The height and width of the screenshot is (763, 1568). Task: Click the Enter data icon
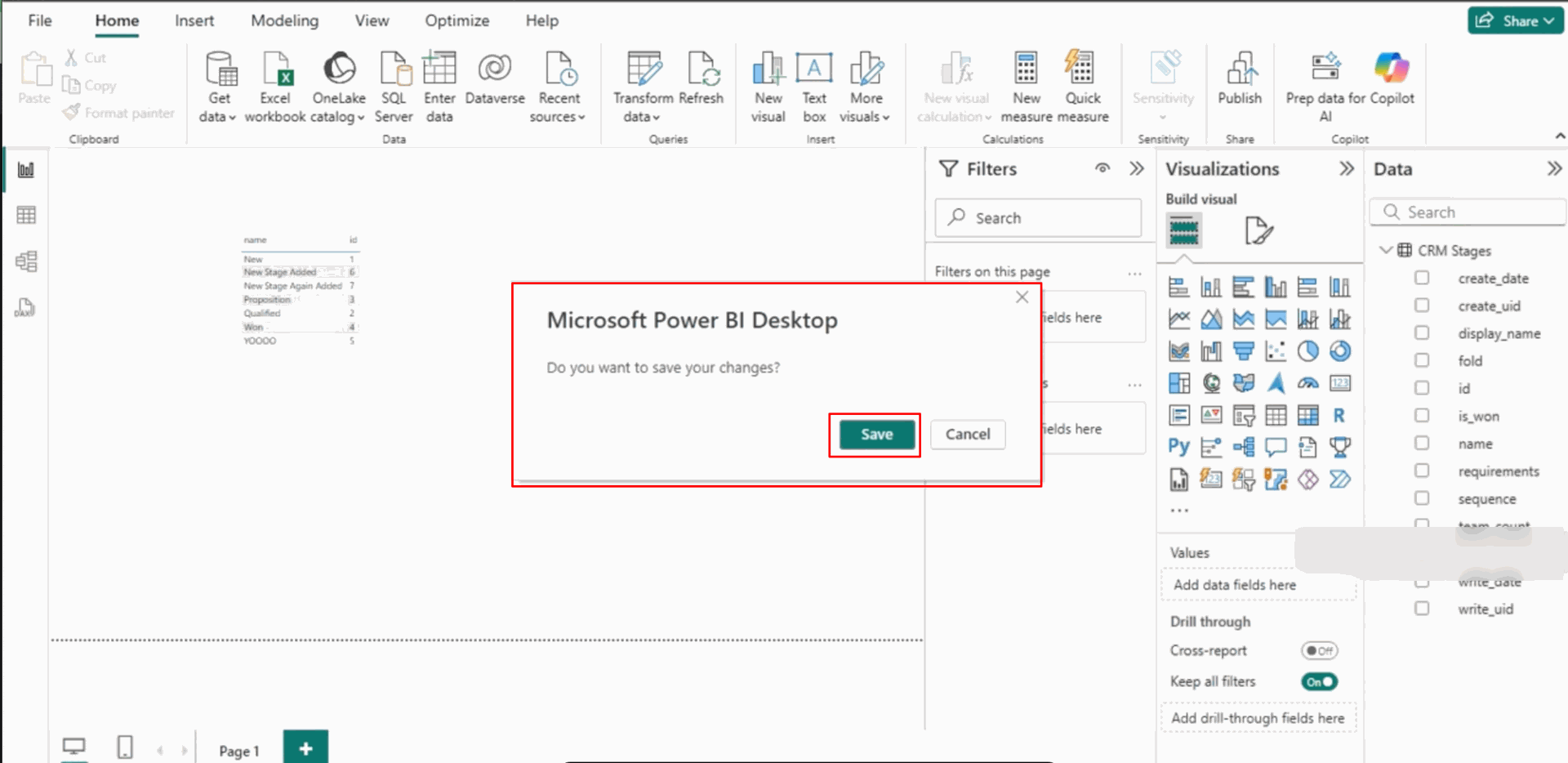[x=439, y=69]
